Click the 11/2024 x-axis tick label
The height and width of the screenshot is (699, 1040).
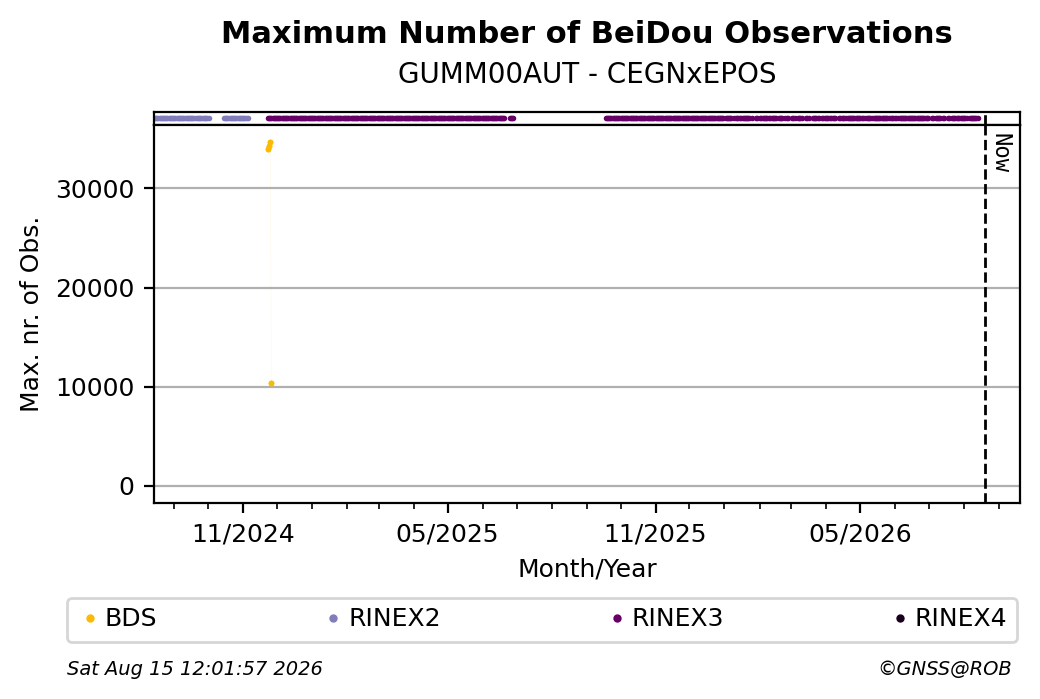(x=243, y=533)
